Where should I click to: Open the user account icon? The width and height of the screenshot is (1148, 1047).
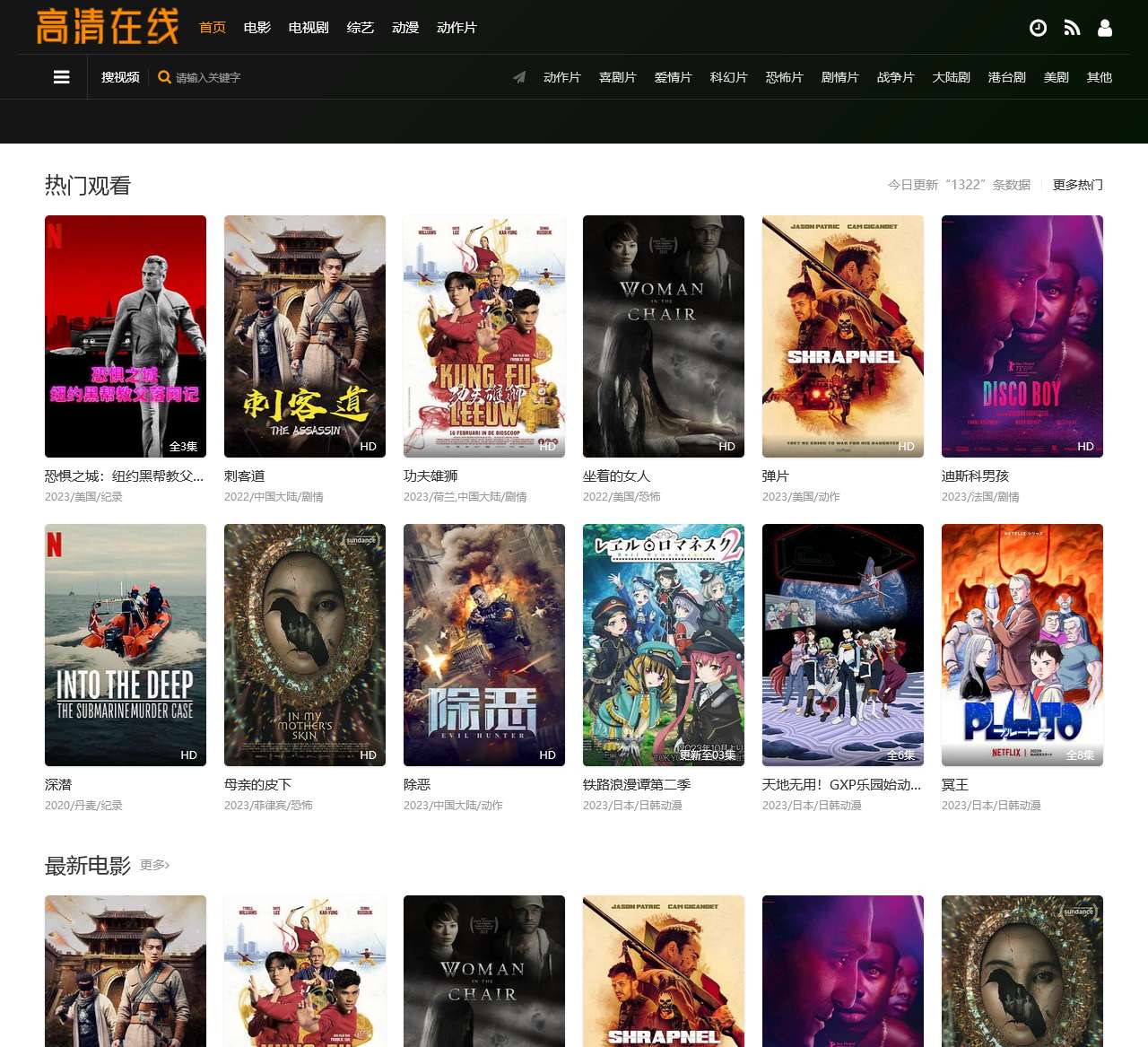[1105, 28]
